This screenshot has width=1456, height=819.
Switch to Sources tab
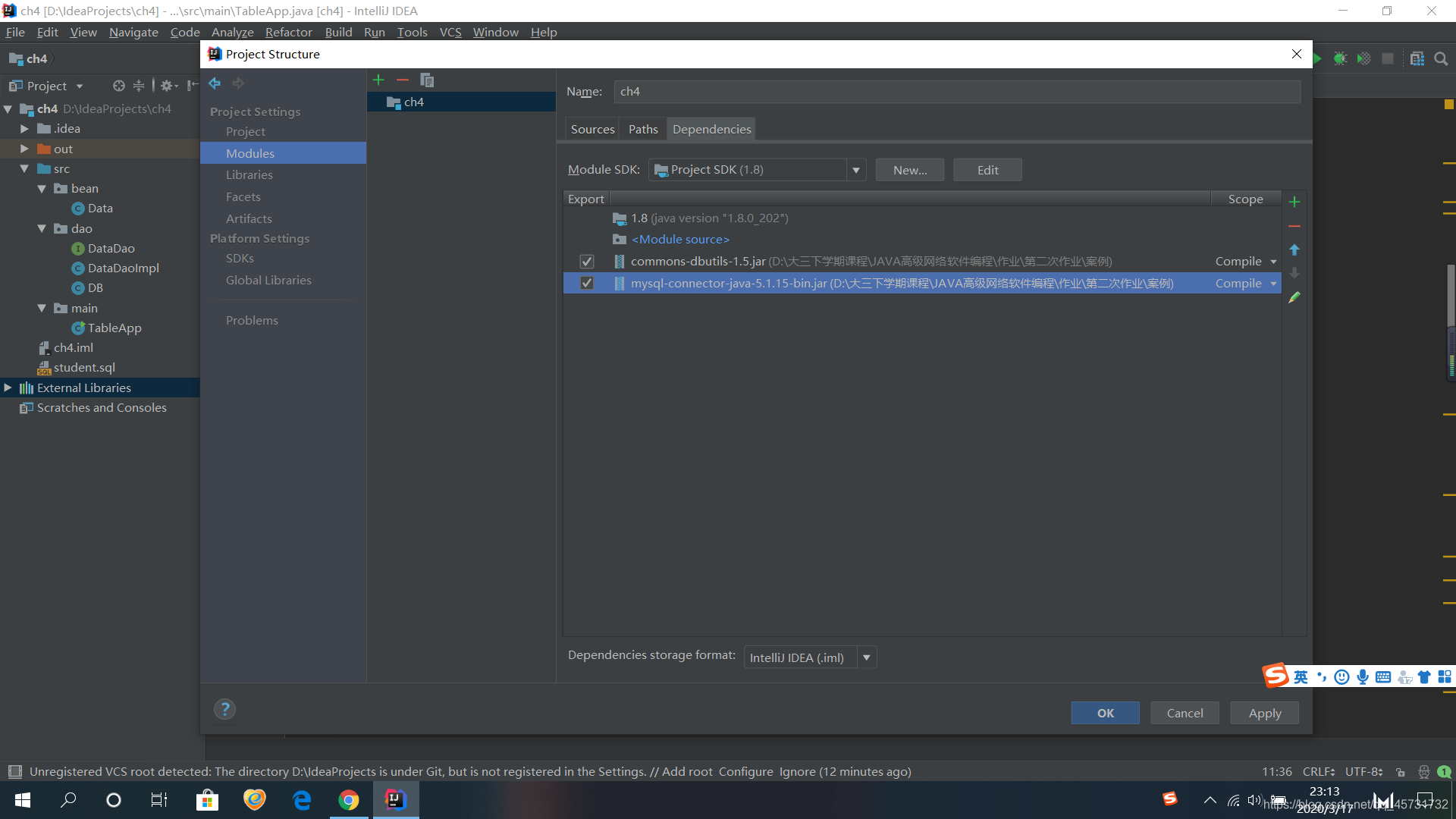[592, 129]
